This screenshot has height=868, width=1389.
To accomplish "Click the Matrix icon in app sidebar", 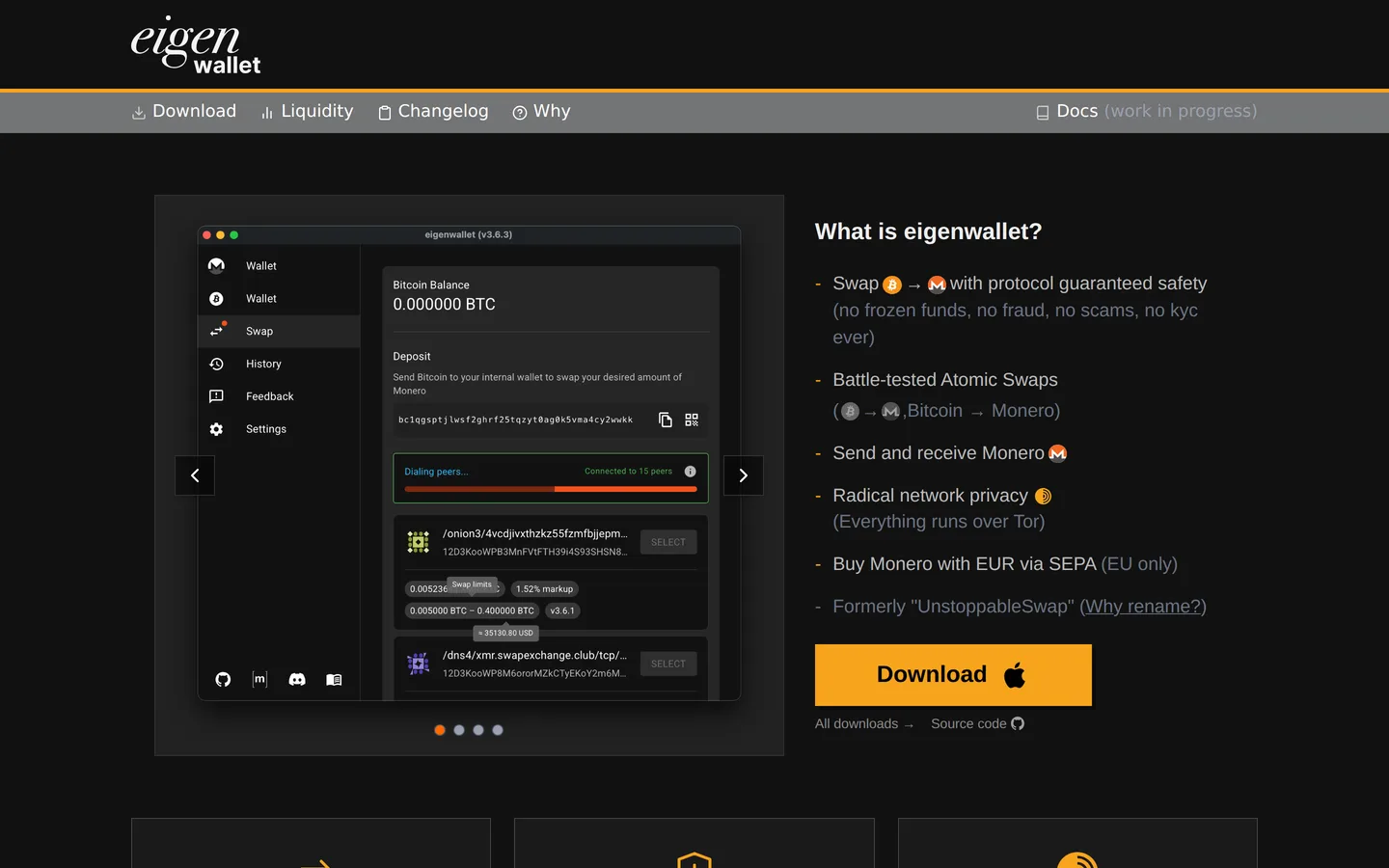I will coord(259,680).
